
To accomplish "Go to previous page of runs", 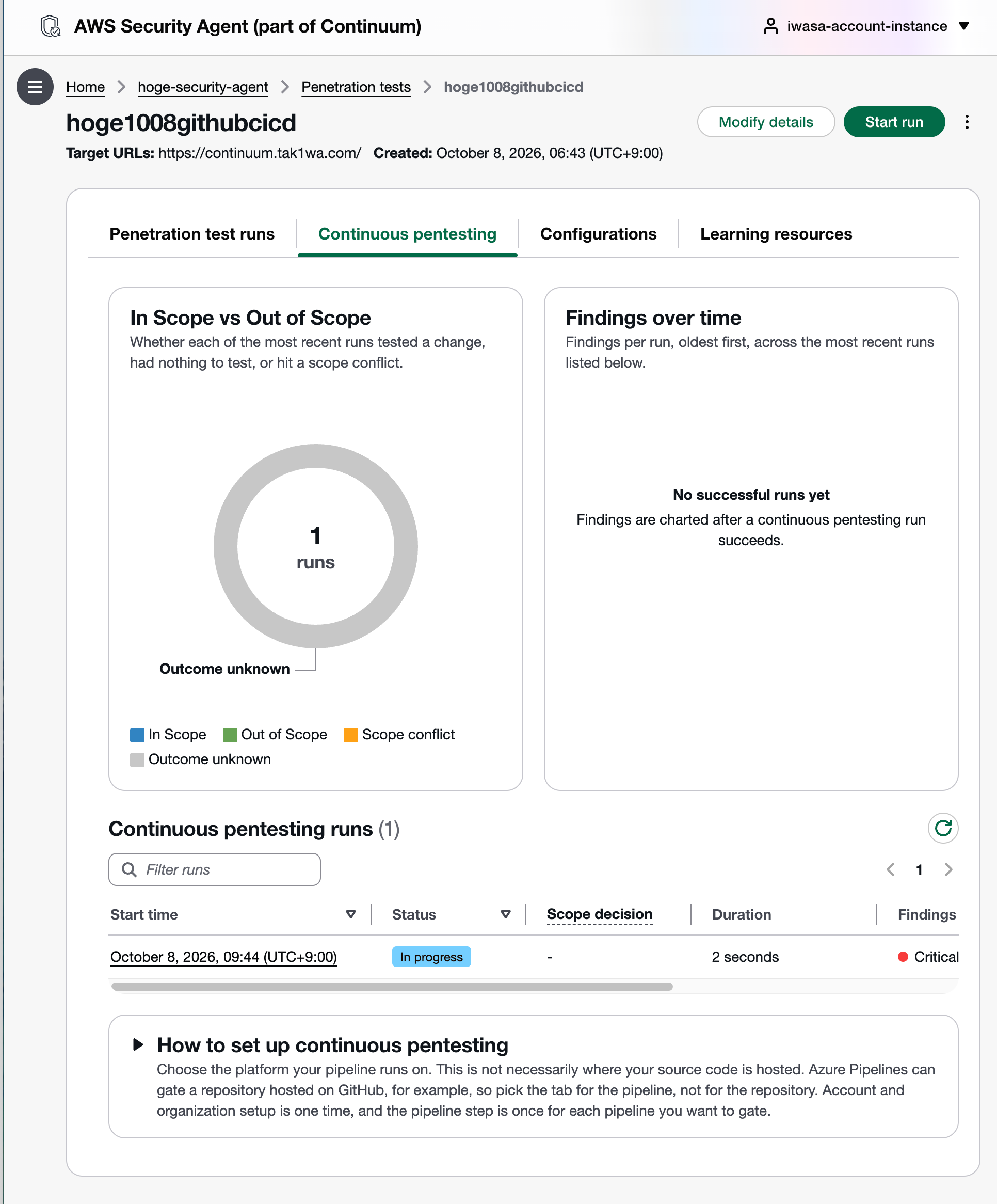I will click(890, 869).
